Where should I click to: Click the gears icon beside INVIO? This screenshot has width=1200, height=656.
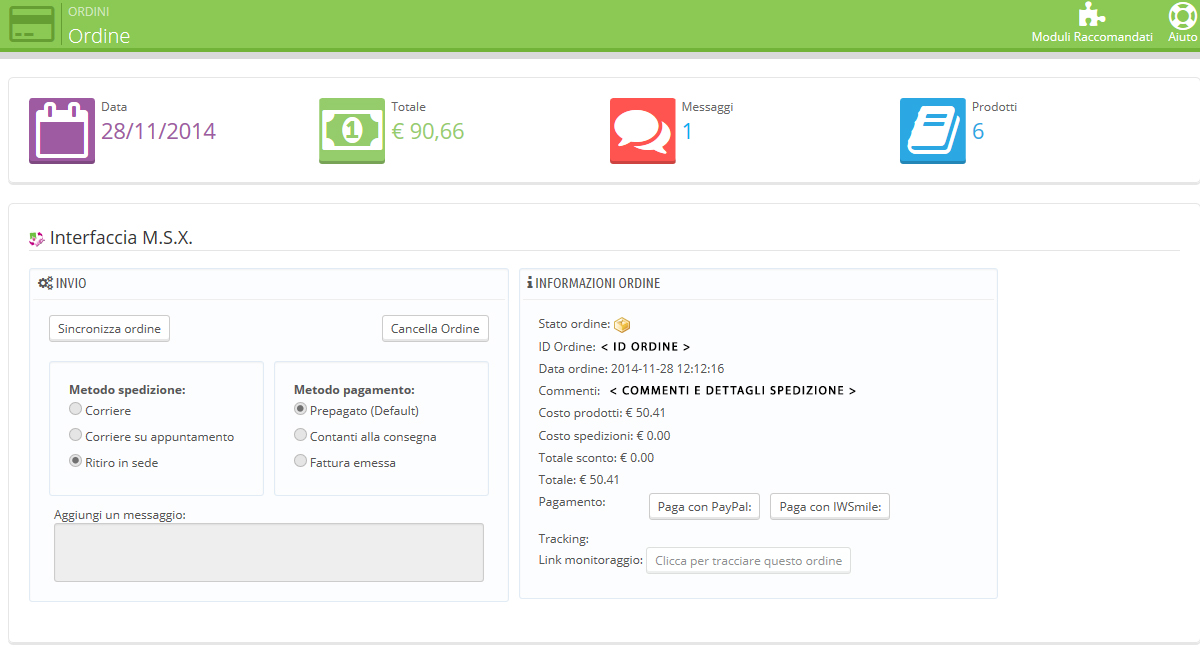pos(45,283)
